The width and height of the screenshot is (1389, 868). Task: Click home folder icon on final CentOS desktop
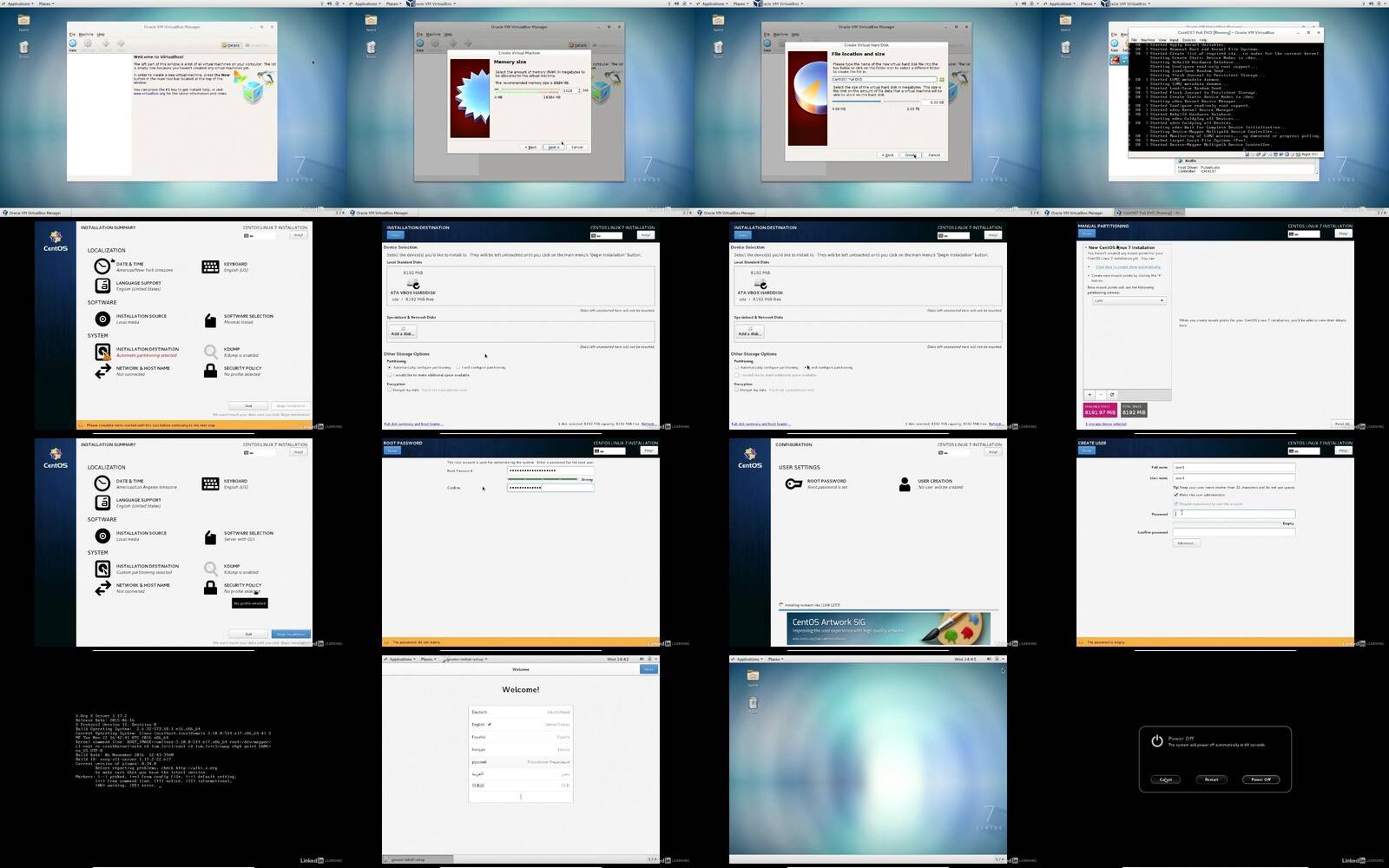[x=753, y=675]
